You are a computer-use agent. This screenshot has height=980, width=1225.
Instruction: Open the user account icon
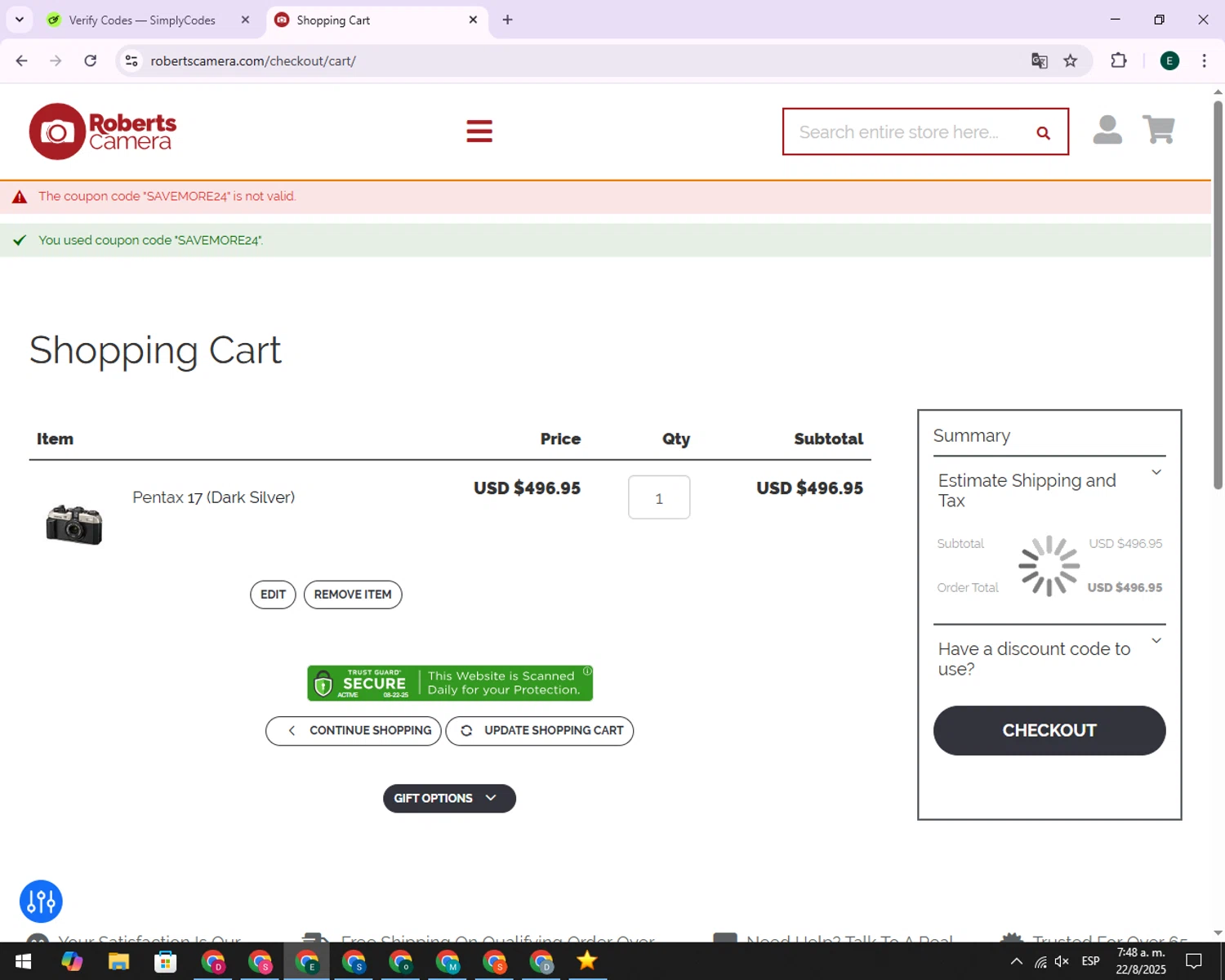pos(1107,130)
